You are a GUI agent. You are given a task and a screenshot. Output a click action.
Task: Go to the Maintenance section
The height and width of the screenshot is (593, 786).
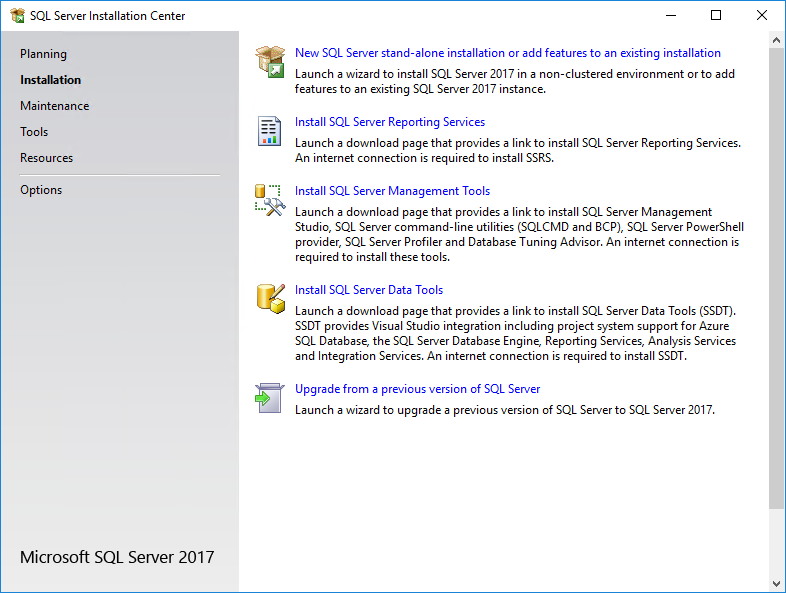[55, 106]
